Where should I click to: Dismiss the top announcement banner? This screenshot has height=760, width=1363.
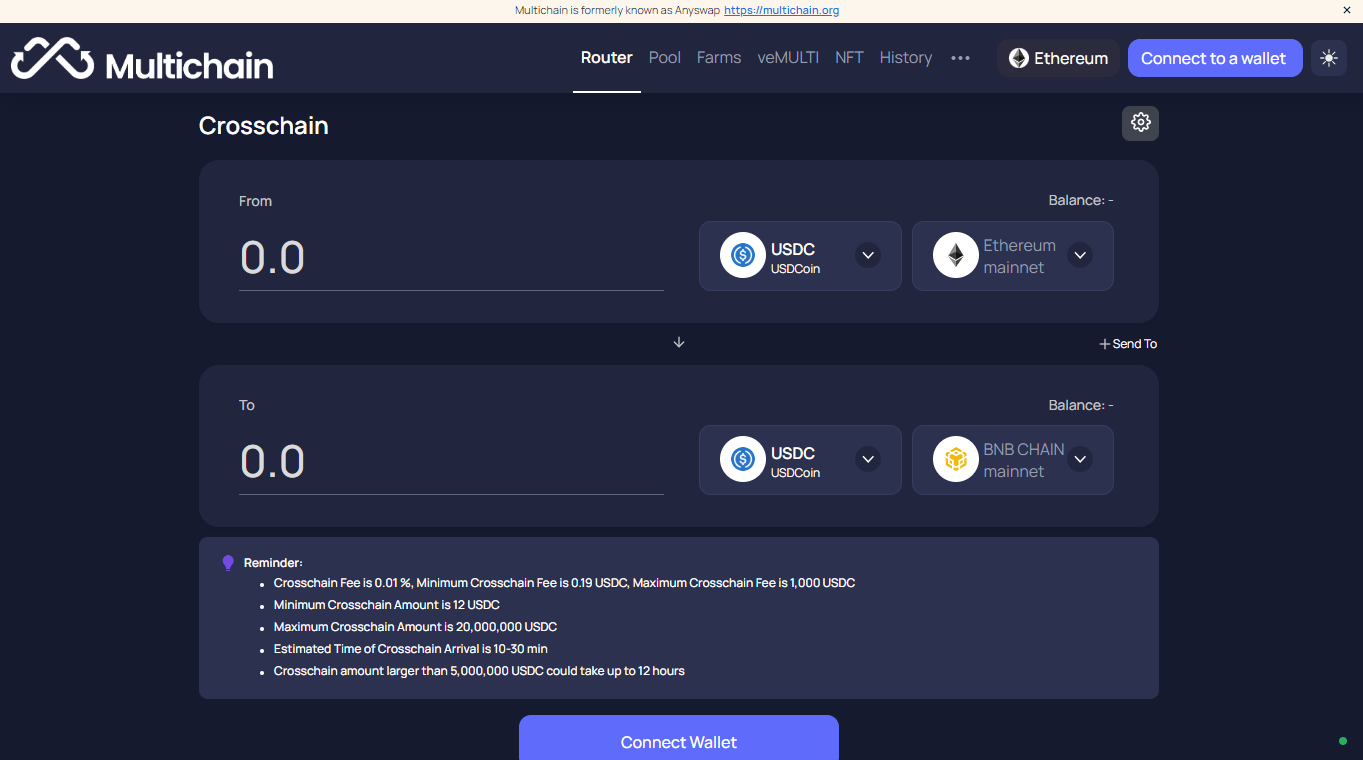coord(1346,10)
